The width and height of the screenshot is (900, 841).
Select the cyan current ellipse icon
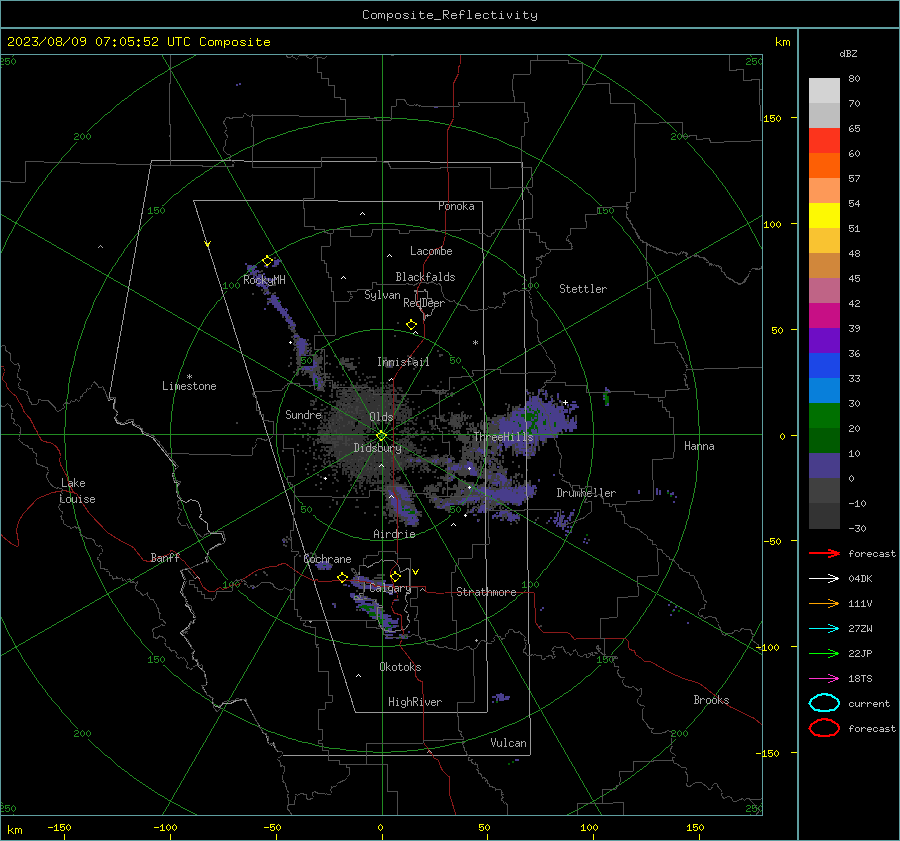824,703
